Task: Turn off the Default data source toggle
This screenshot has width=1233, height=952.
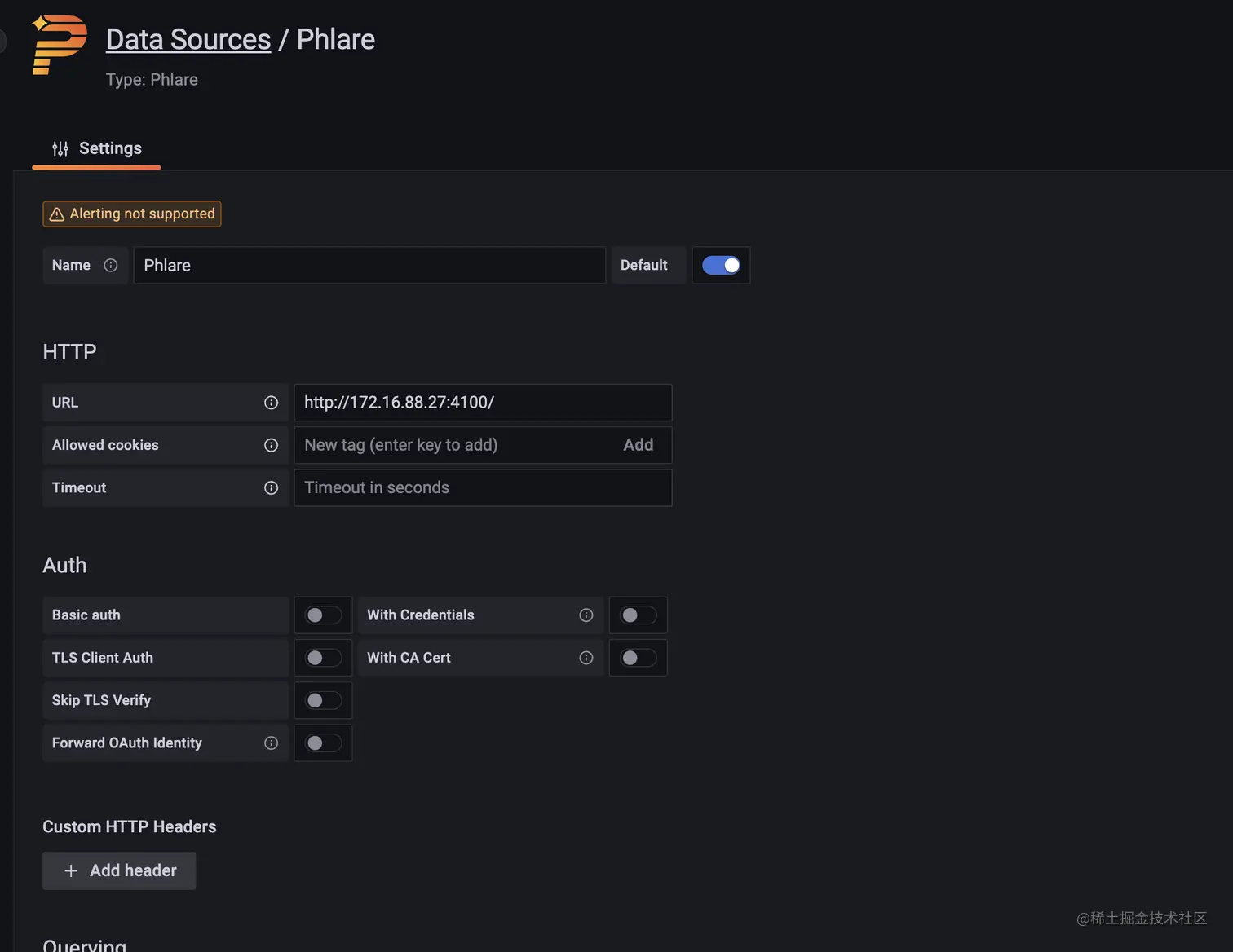Action: pos(721,266)
